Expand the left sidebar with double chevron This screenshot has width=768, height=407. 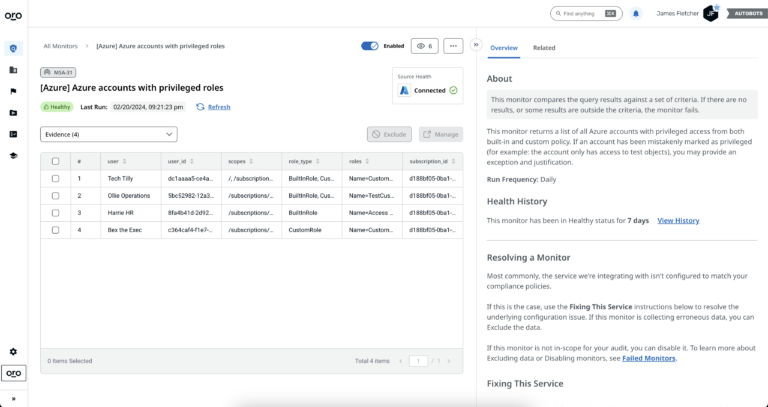(x=13, y=399)
